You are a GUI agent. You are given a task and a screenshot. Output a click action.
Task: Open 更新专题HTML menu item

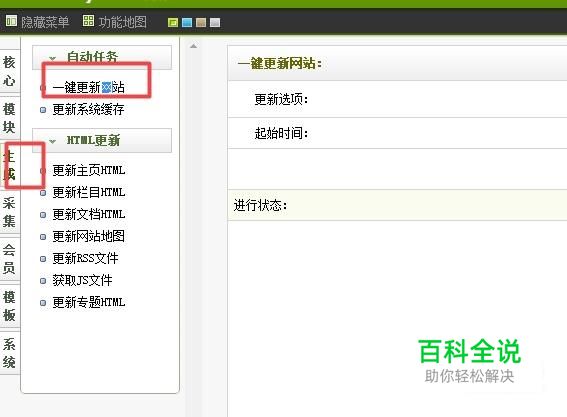coord(89,303)
